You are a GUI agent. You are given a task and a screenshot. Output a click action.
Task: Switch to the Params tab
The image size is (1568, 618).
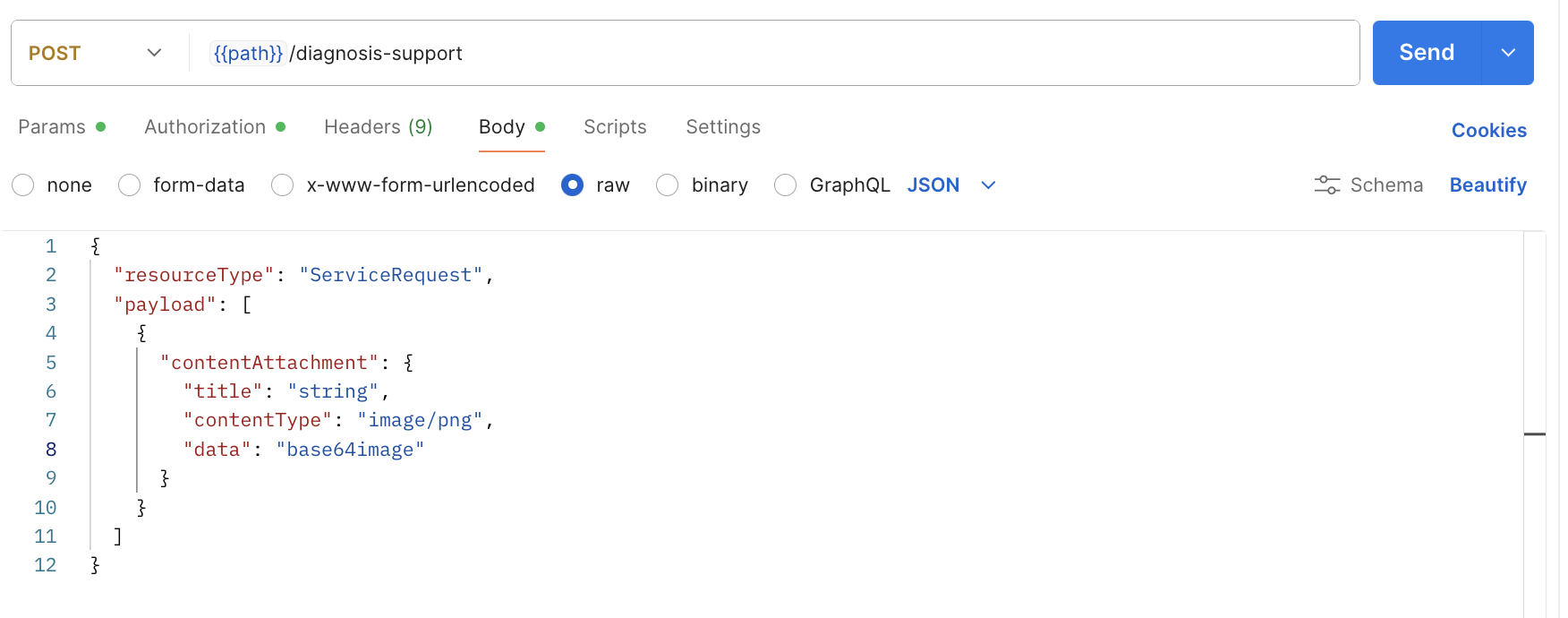click(x=52, y=127)
